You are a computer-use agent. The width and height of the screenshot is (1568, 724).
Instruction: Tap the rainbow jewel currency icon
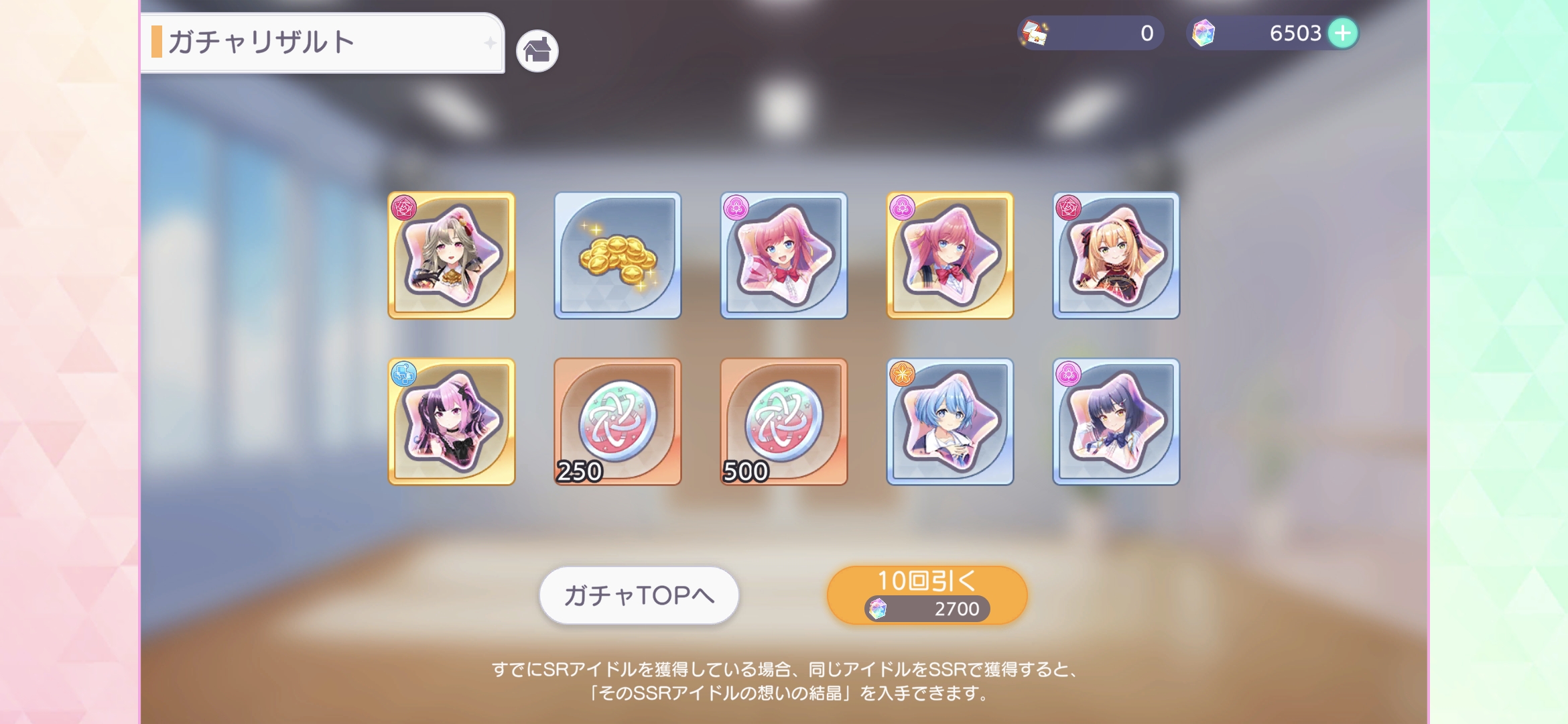[1203, 33]
